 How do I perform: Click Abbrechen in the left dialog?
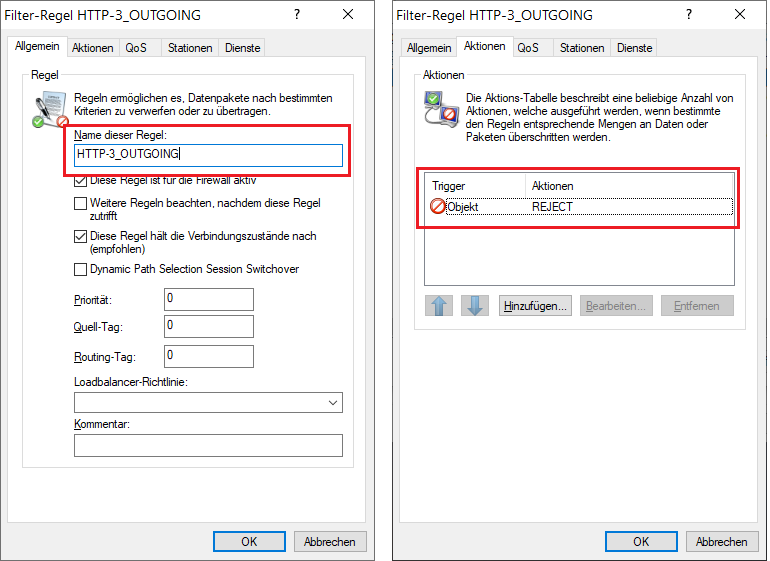click(330, 541)
